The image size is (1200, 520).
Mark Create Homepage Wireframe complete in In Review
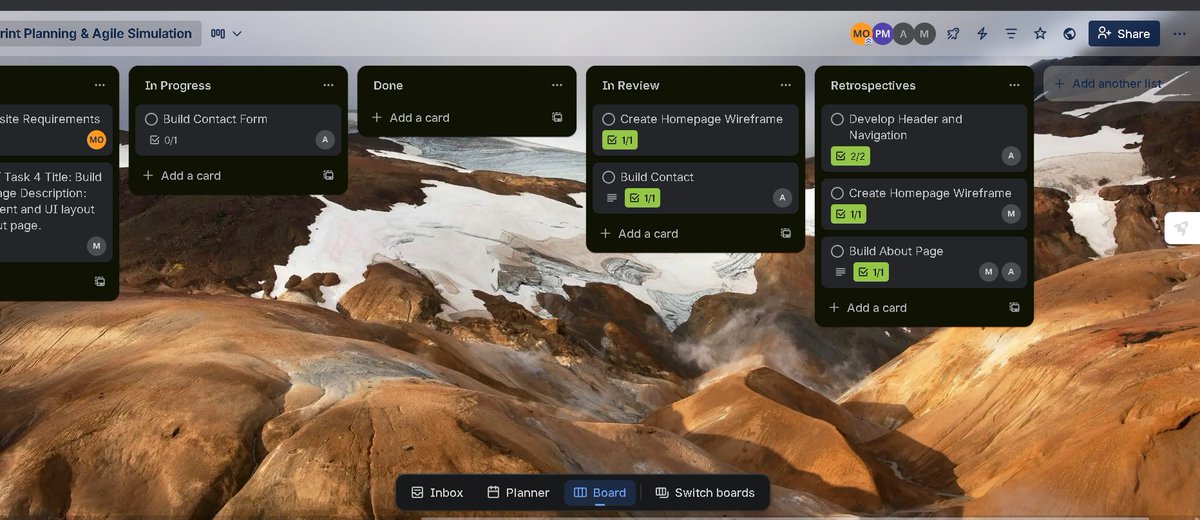tap(608, 119)
